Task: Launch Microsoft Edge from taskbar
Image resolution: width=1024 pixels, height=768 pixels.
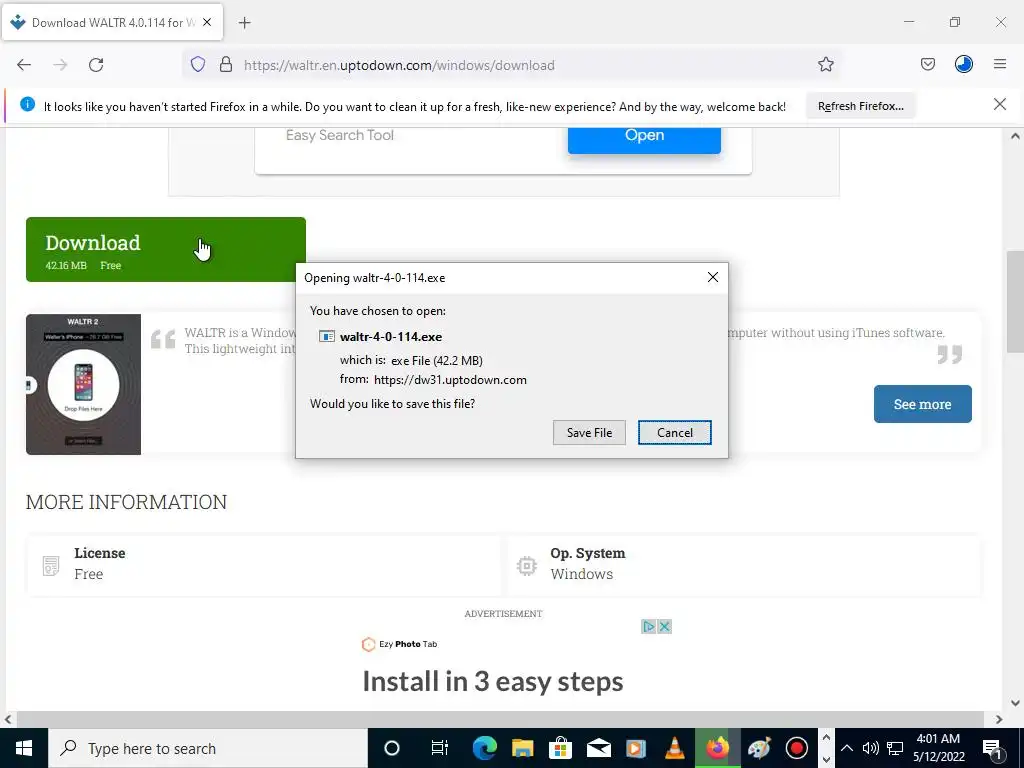Action: 484,748
